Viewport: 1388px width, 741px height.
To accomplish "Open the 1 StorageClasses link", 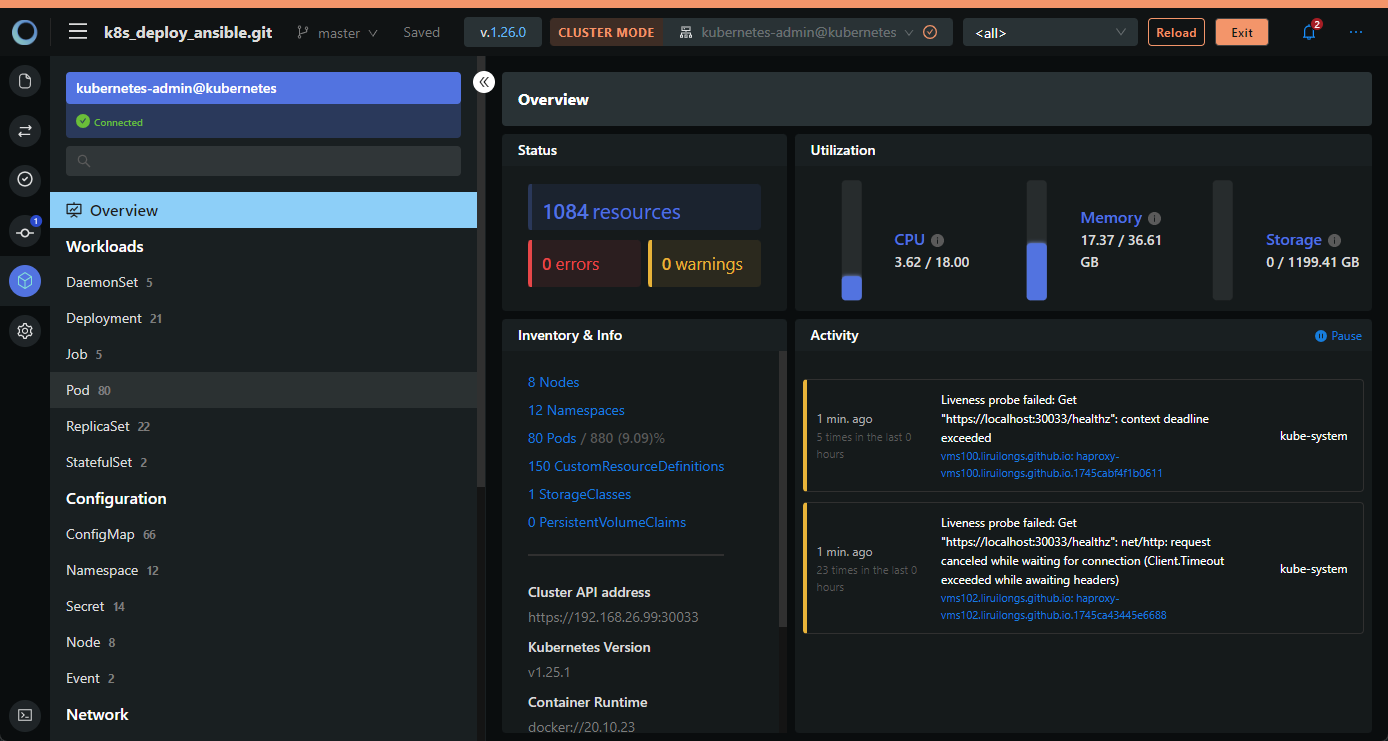I will tap(579, 494).
